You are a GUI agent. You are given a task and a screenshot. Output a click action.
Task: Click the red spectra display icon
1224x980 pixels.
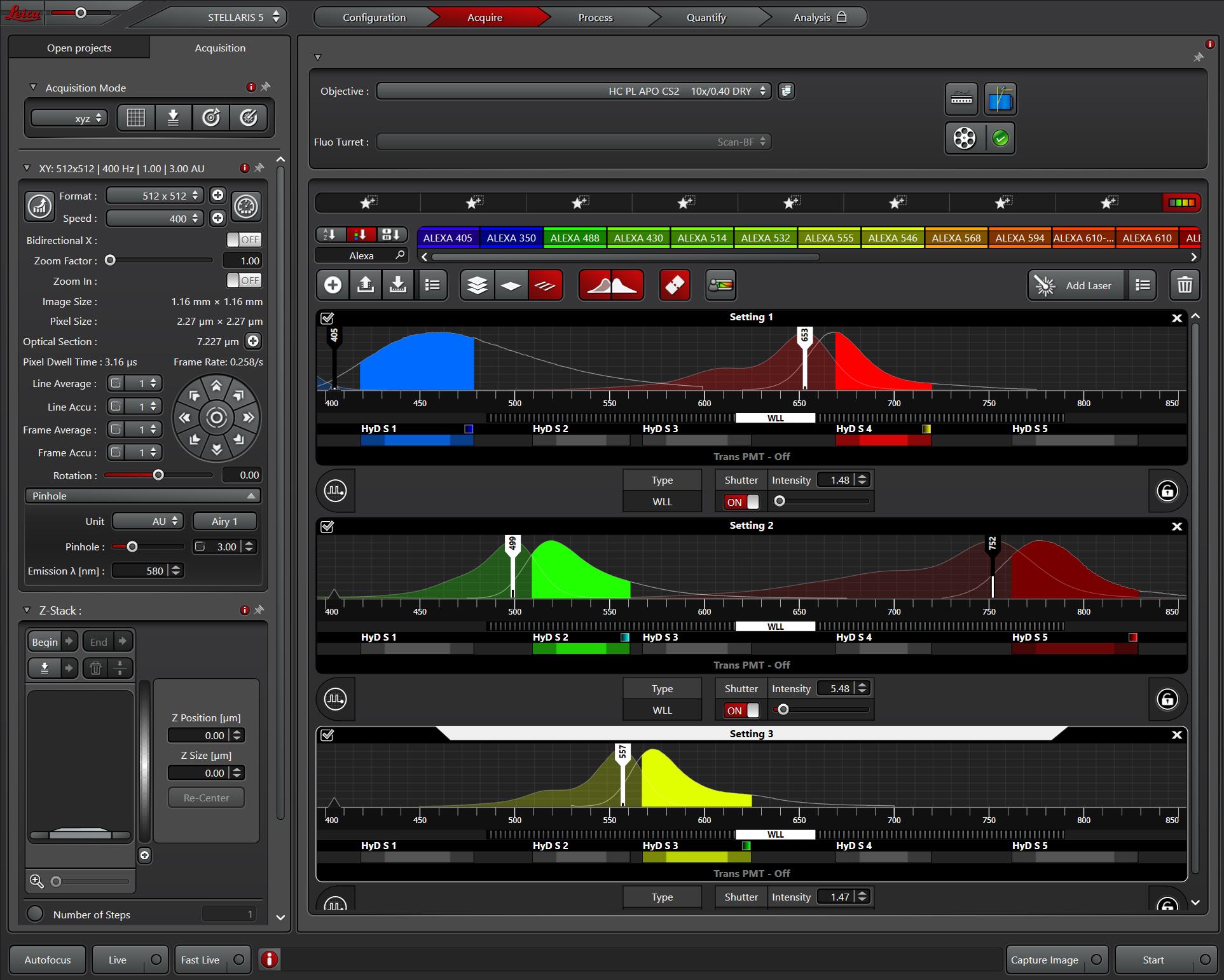tap(611, 285)
